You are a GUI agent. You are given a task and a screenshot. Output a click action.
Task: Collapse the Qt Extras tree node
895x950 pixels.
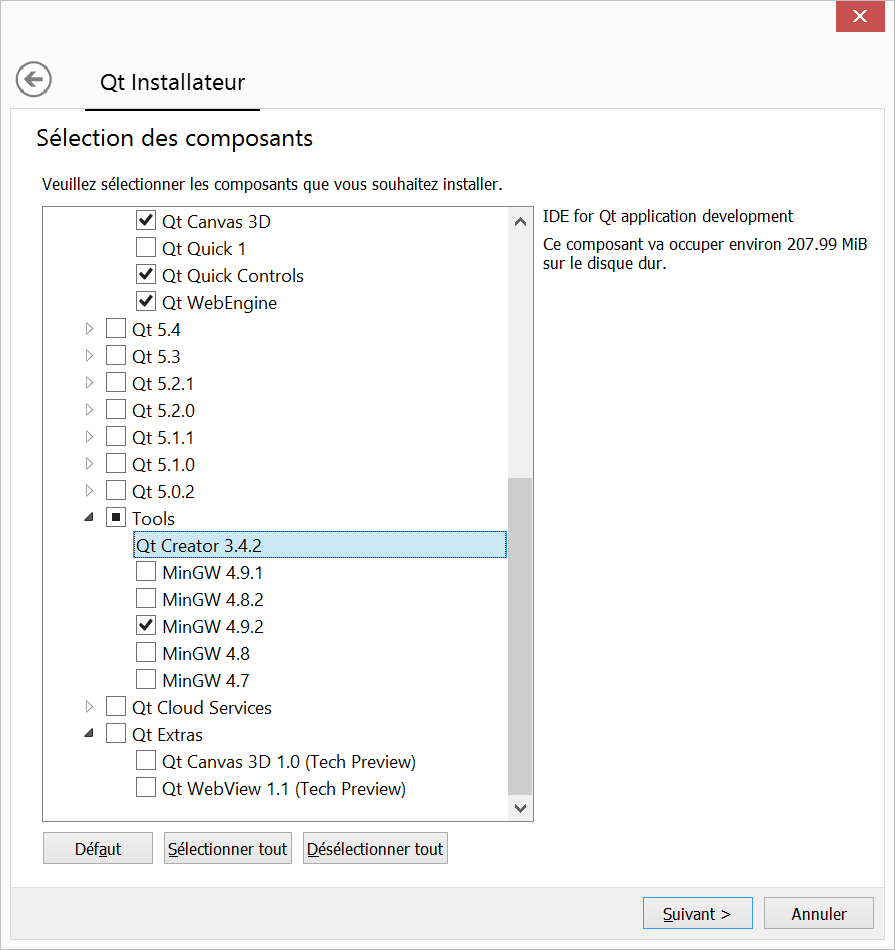[90, 733]
